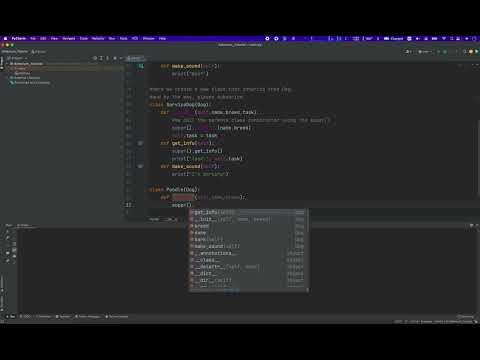Collapse the project root folder
The image size is (480, 360).
point(7,63)
